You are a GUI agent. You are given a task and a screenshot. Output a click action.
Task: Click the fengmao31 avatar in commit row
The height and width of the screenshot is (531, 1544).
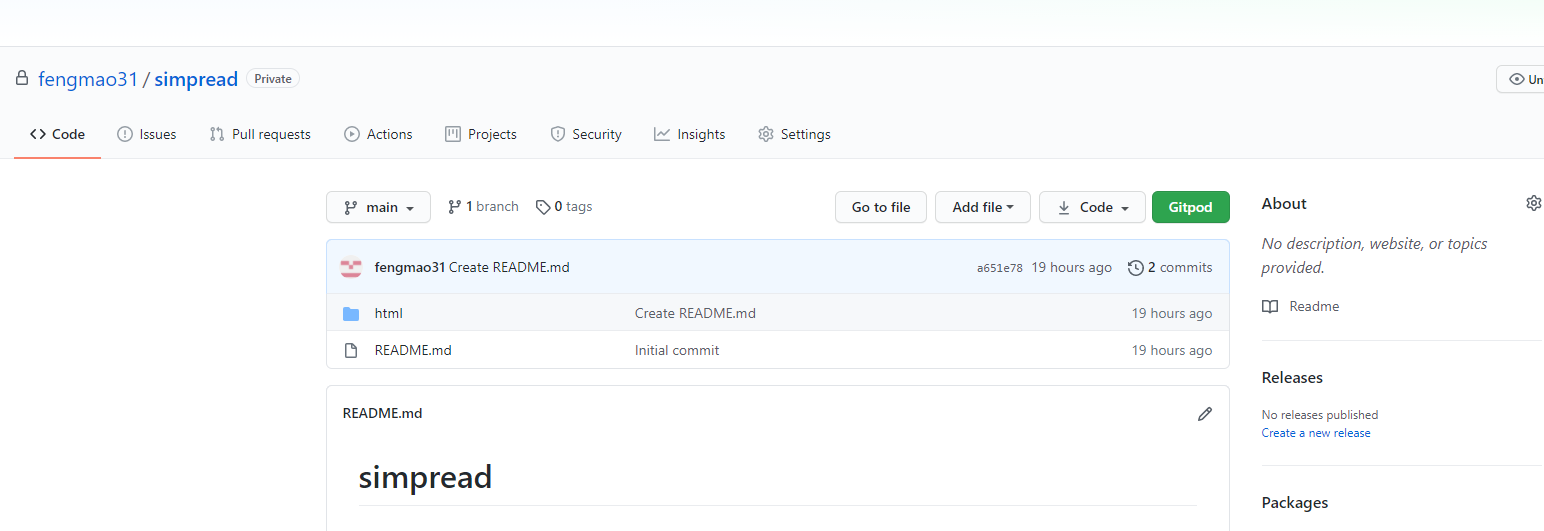click(x=351, y=267)
